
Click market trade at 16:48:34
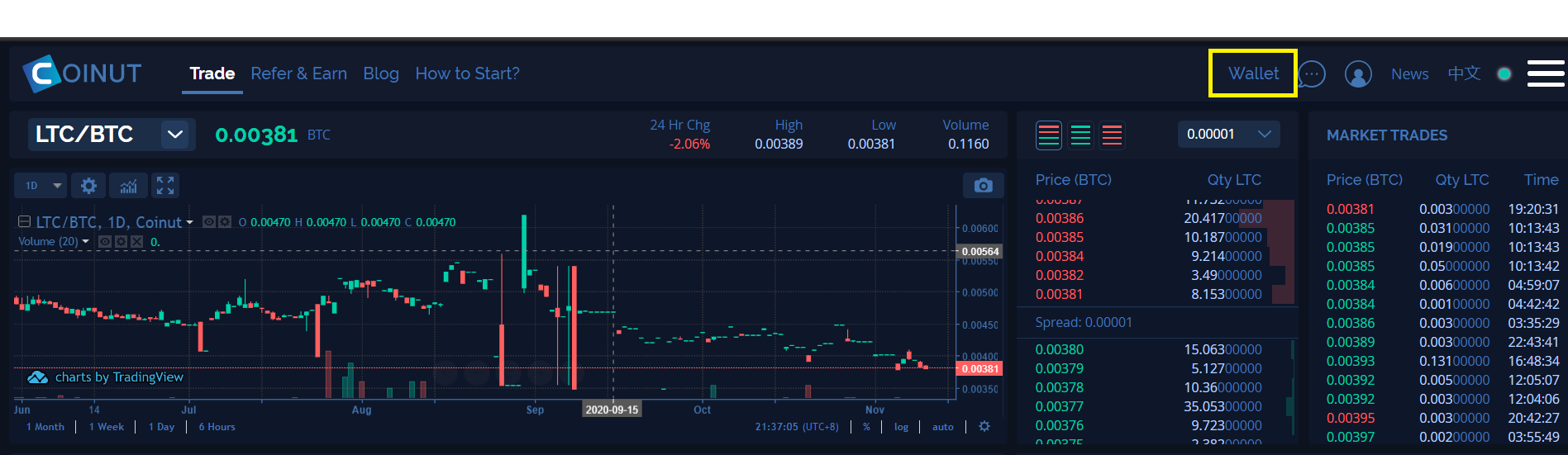1442,361
